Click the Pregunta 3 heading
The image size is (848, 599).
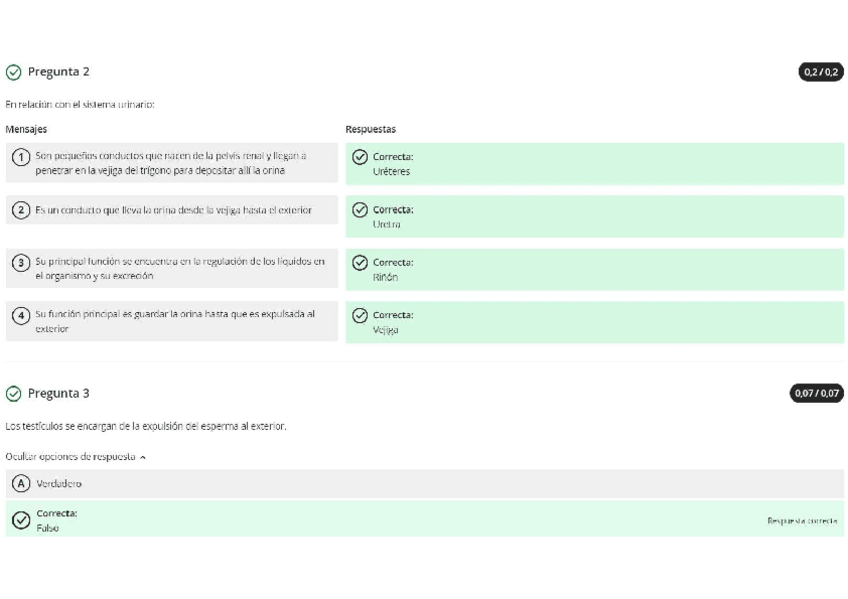58,394
